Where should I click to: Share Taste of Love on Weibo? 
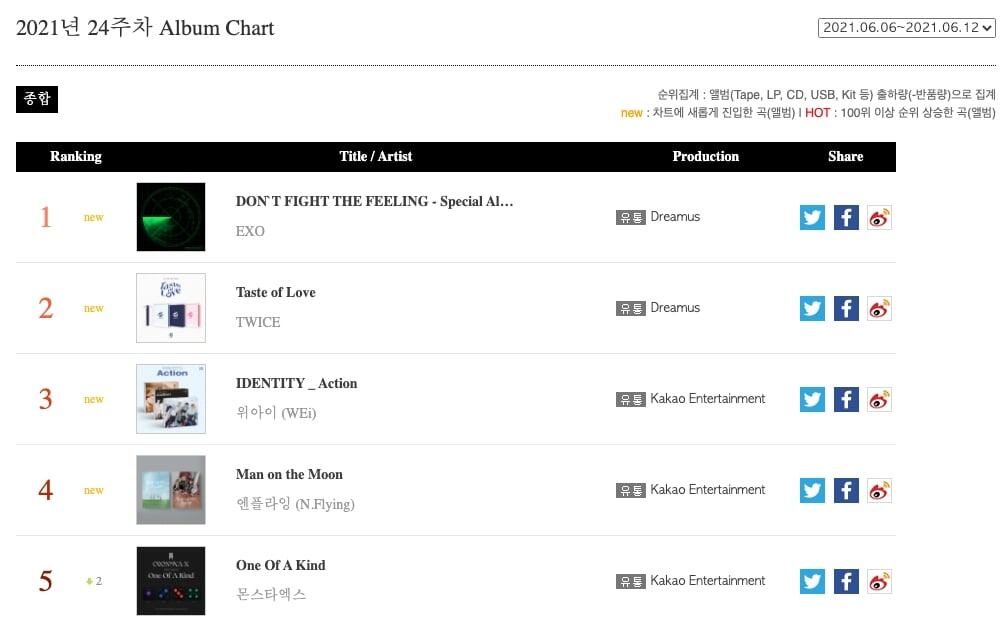(879, 308)
